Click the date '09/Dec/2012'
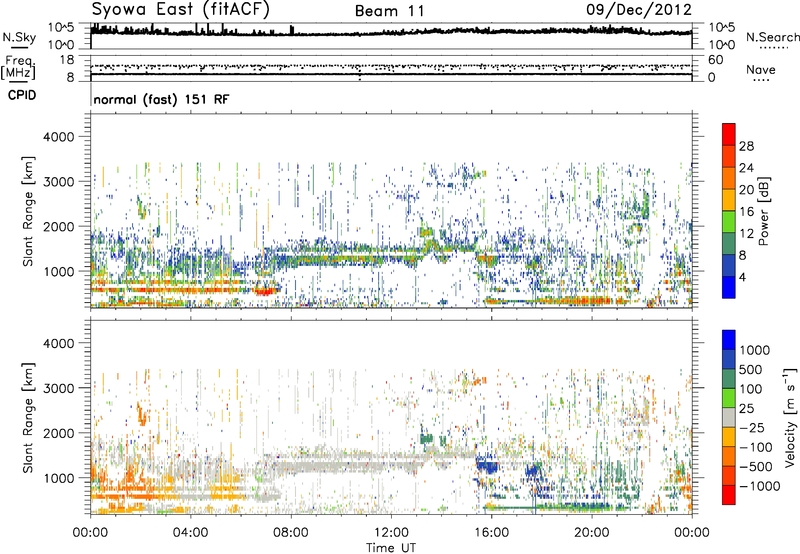The height and width of the screenshot is (554, 800). (x=639, y=10)
